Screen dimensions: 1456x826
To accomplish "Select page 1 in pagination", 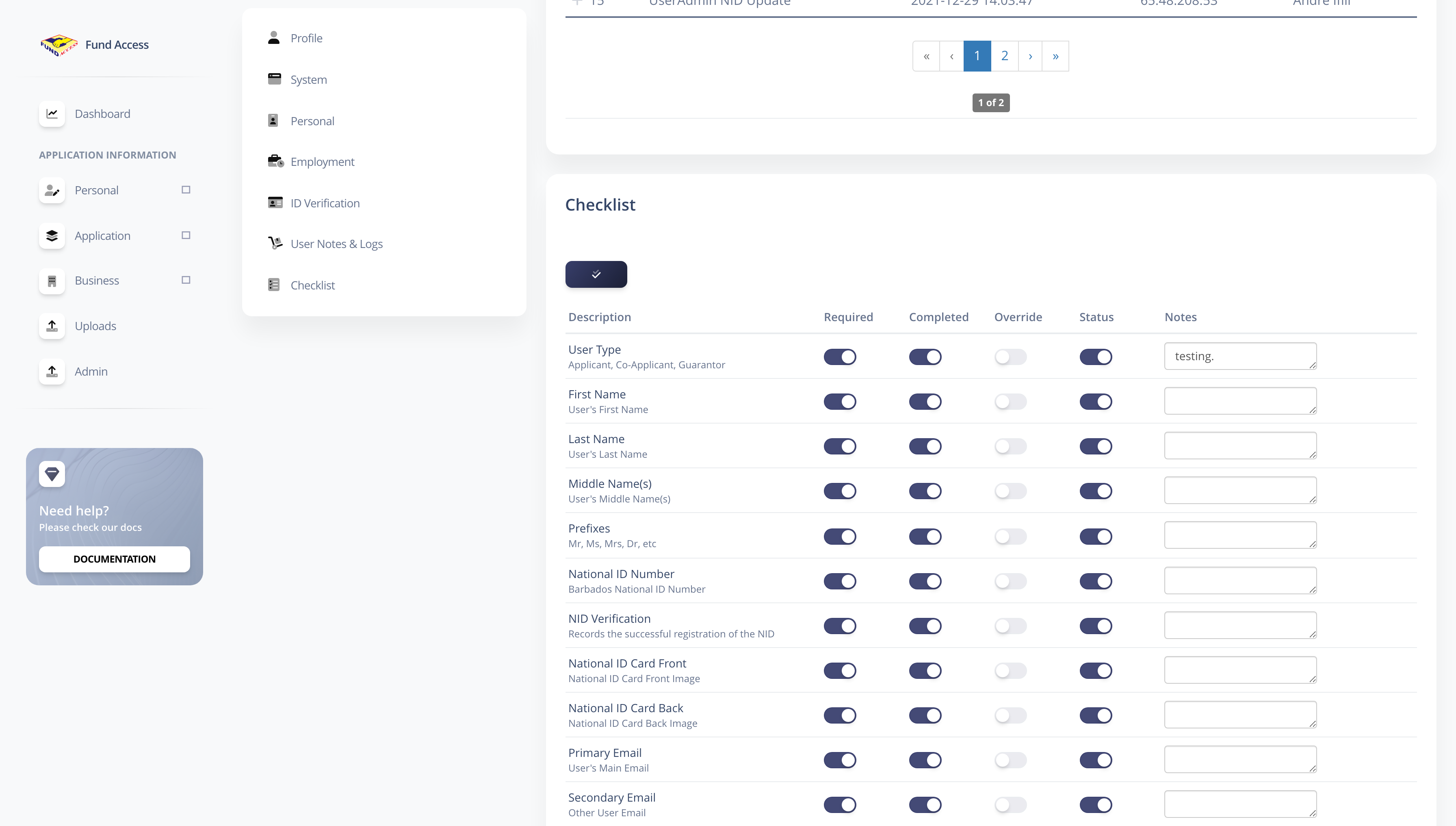I will (x=977, y=56).
